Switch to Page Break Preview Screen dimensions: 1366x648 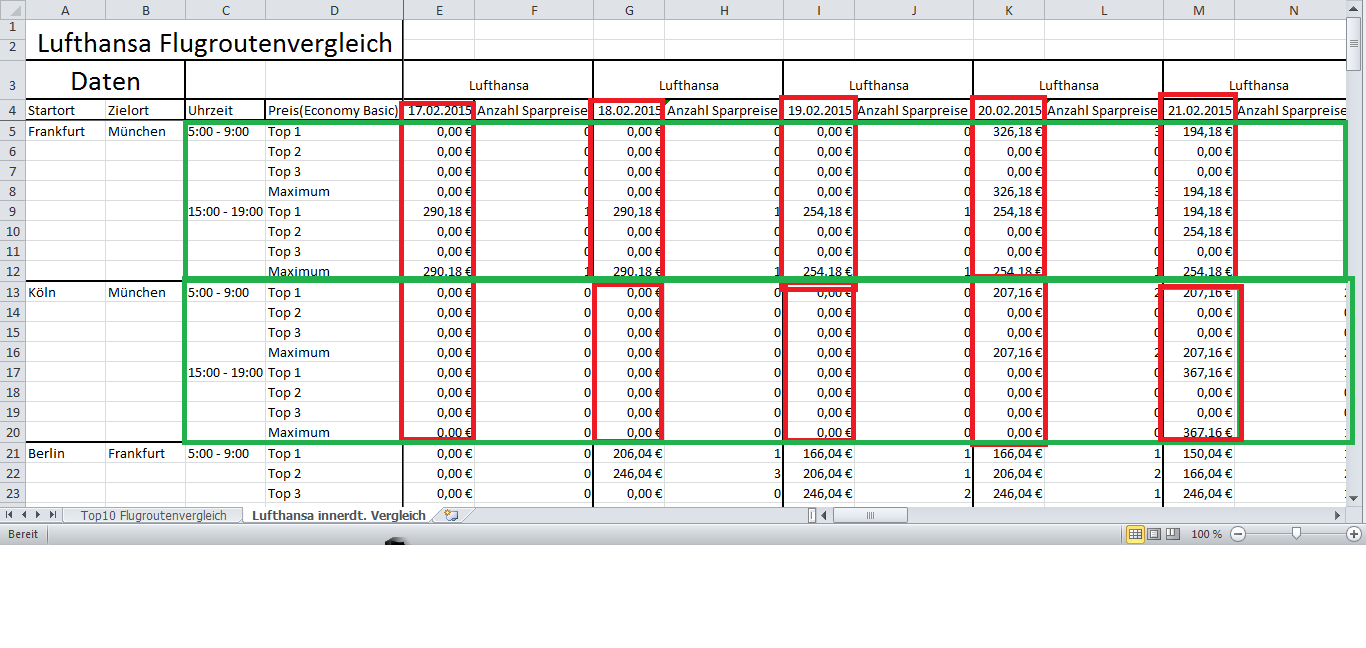[1173, 534]
